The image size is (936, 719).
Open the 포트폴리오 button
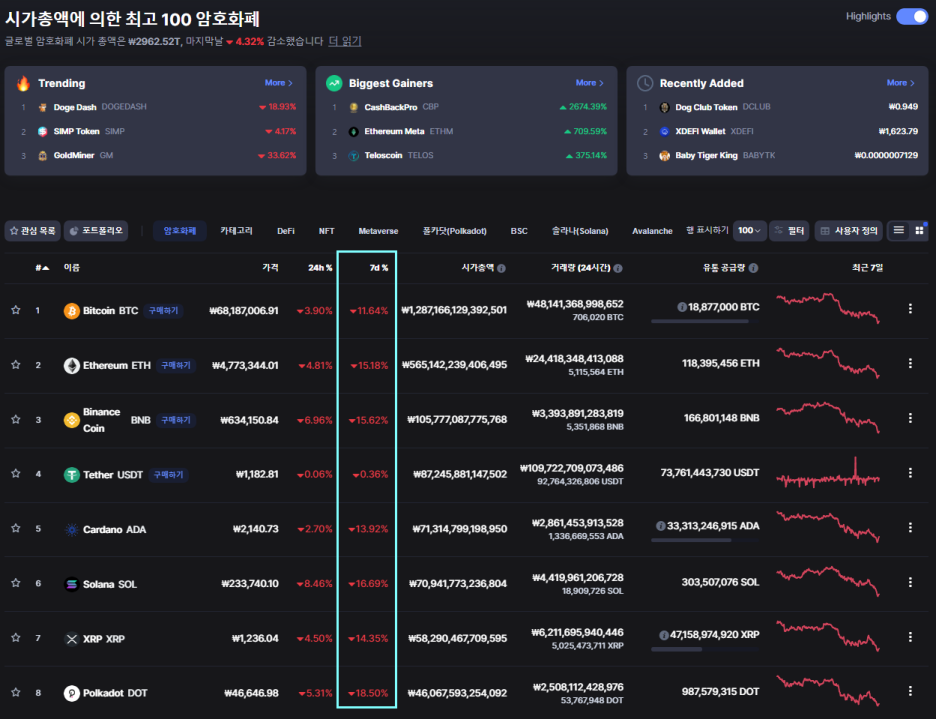pos(96,231)
